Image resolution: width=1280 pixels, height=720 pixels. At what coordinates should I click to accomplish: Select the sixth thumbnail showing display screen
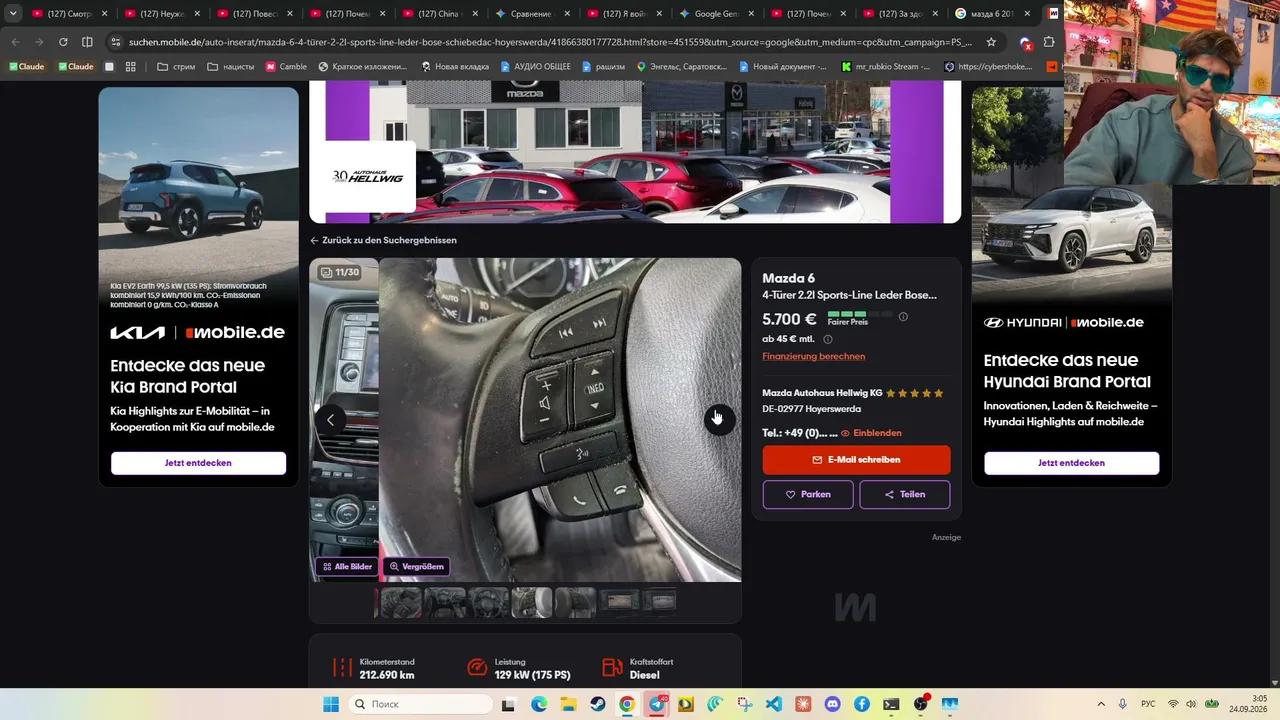(x=619, y=602)
